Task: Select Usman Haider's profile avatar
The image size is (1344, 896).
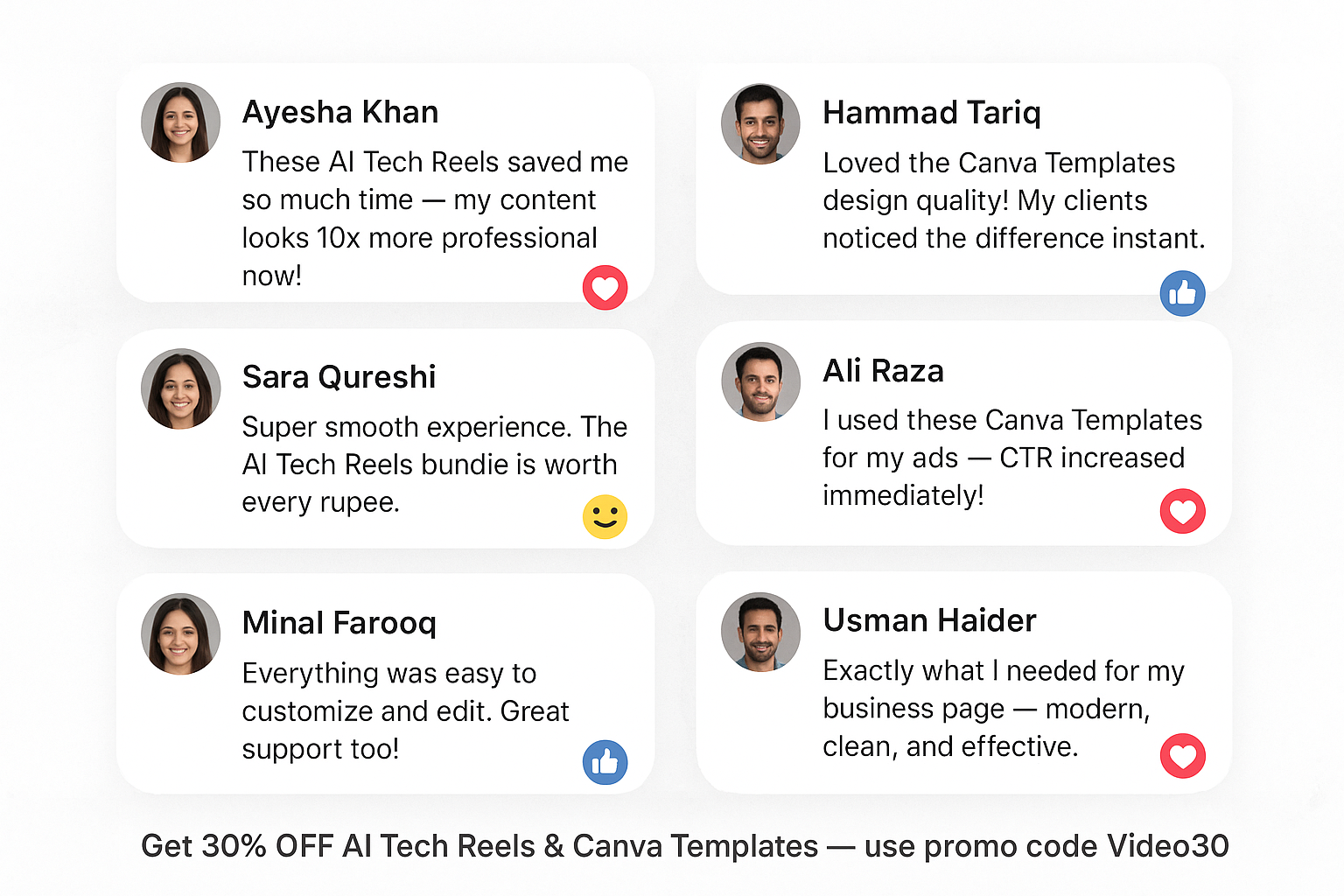Action: pos(760,632)
